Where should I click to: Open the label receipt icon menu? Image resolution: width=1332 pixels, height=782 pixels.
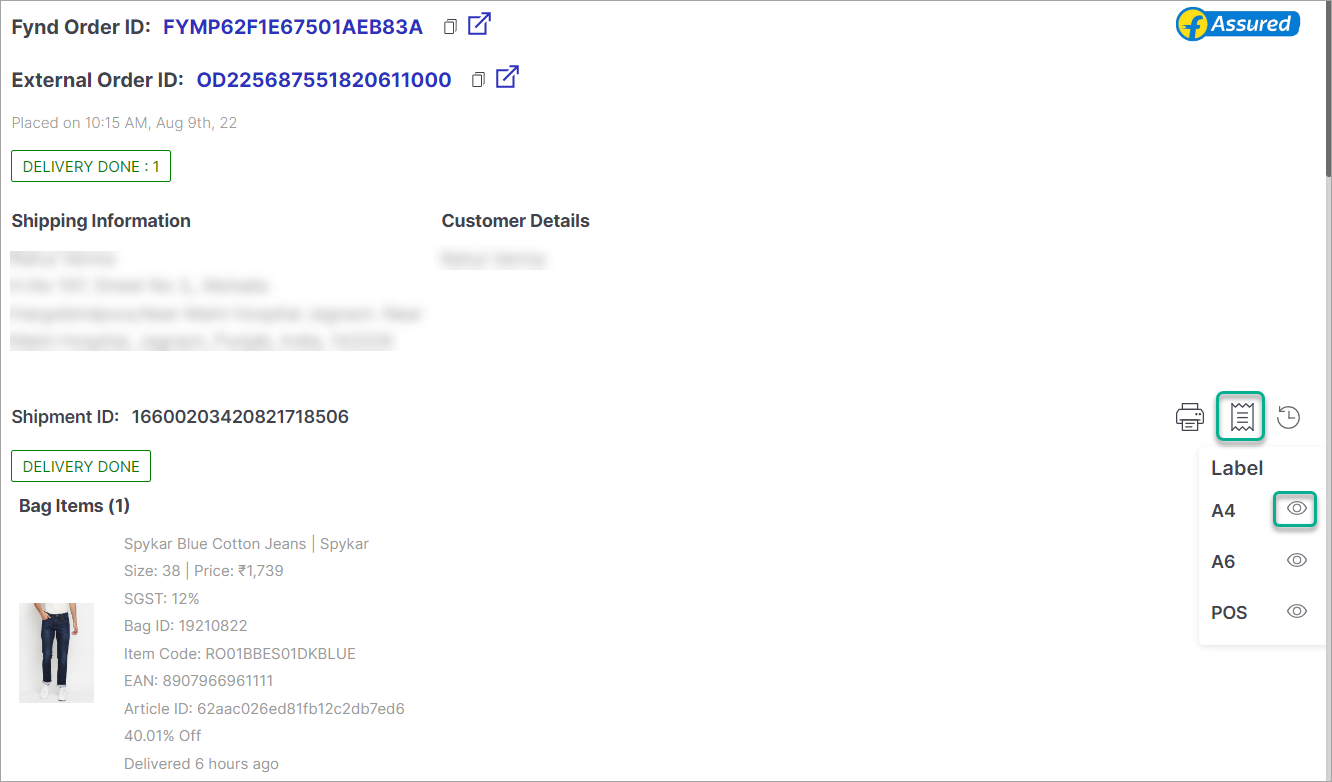click(x=1241, y=416)
